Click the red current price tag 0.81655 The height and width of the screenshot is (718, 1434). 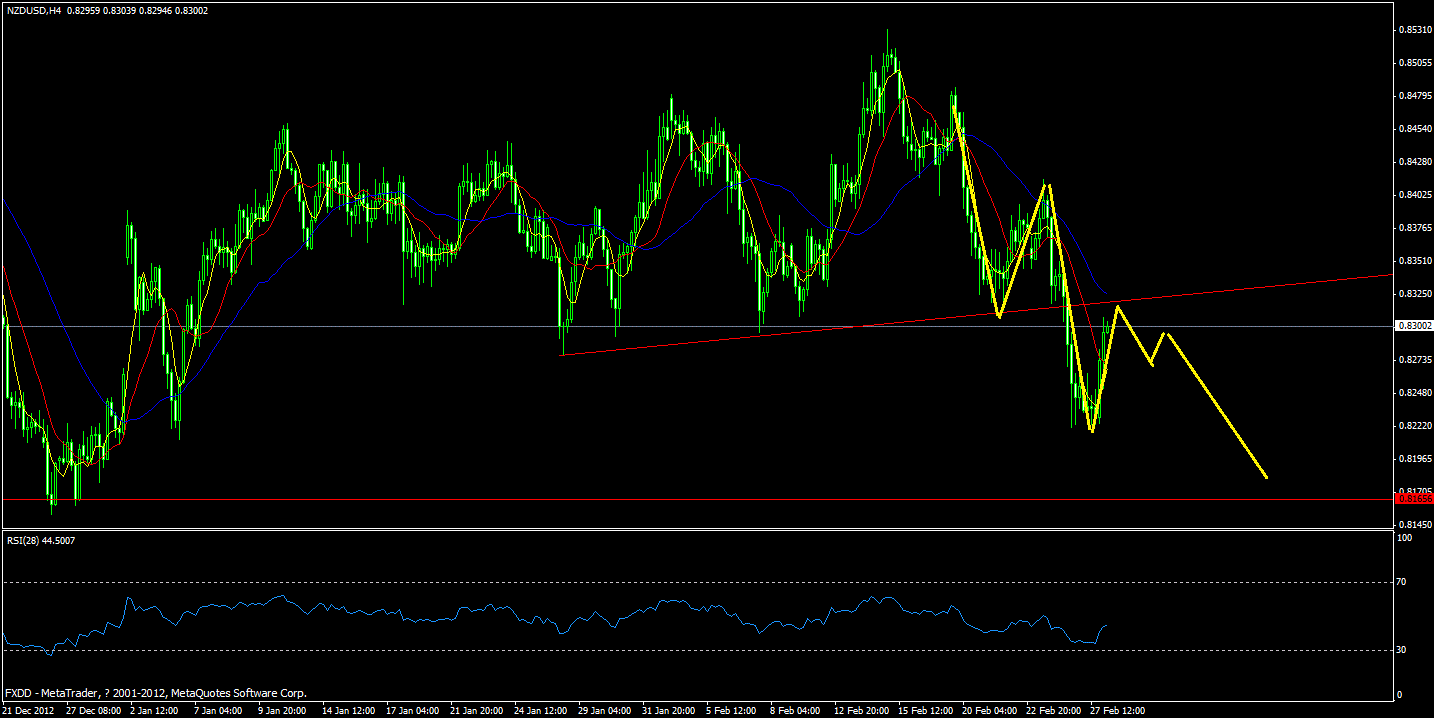coord(1415,499)
